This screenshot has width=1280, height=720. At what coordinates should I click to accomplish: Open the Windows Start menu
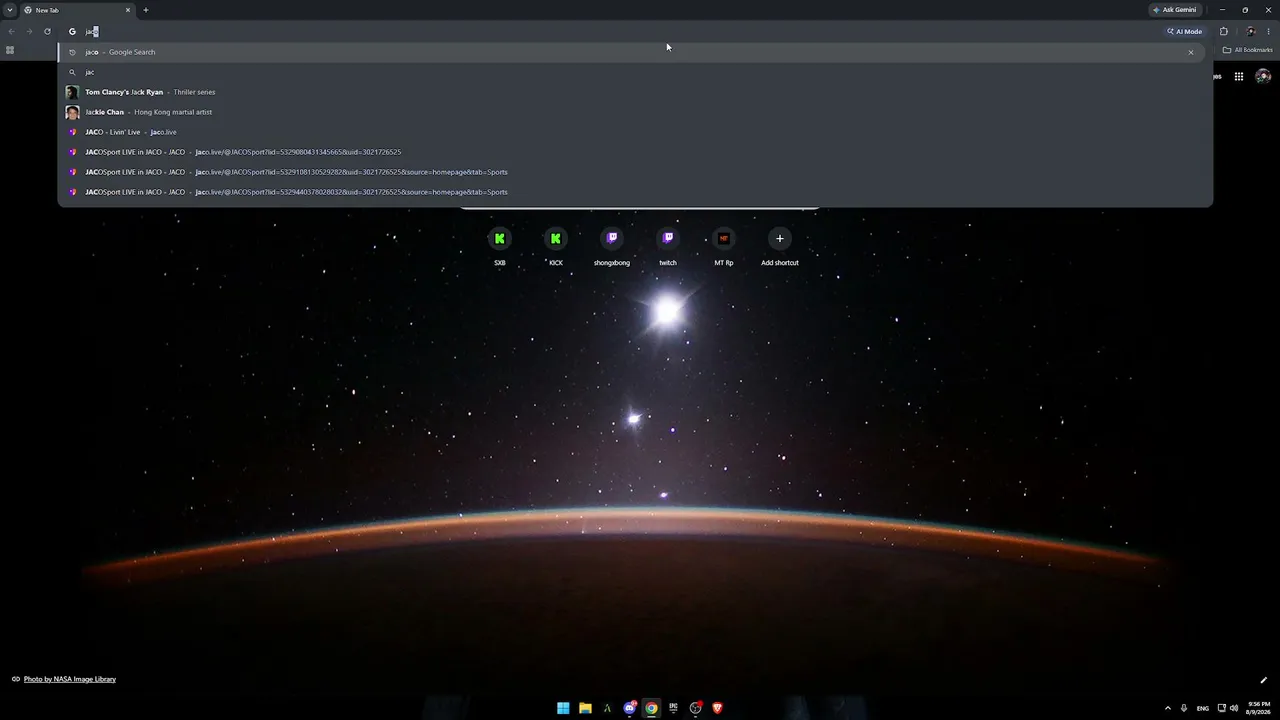563,708
